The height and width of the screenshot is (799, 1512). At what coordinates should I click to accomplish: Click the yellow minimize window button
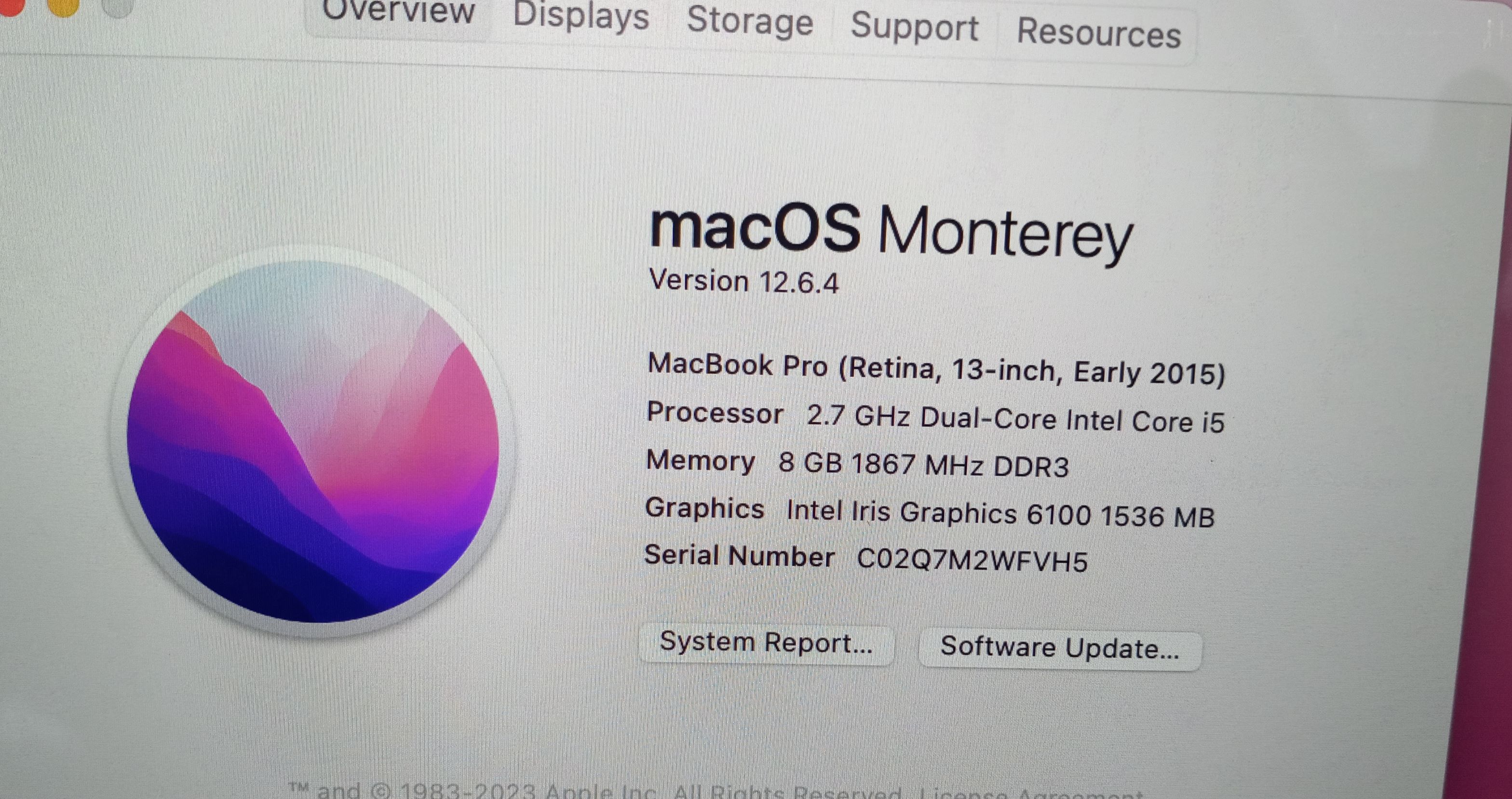click(62, 6)
